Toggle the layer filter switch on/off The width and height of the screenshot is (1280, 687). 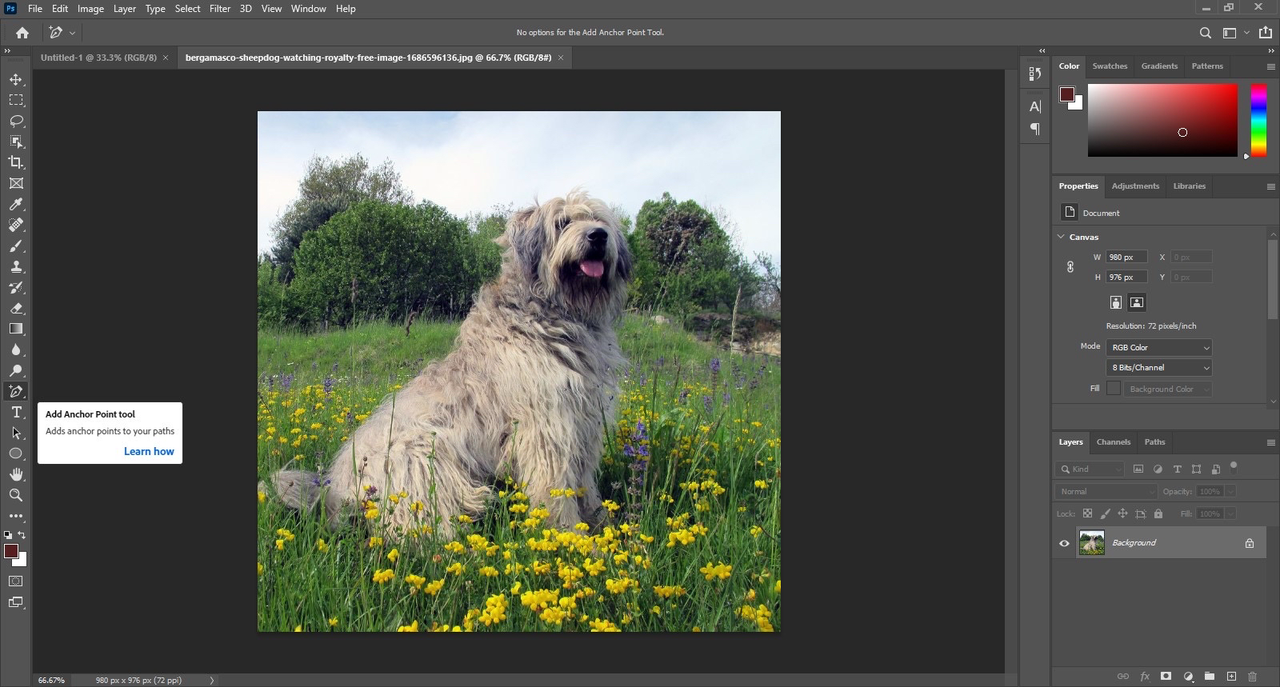[1234, 465]
